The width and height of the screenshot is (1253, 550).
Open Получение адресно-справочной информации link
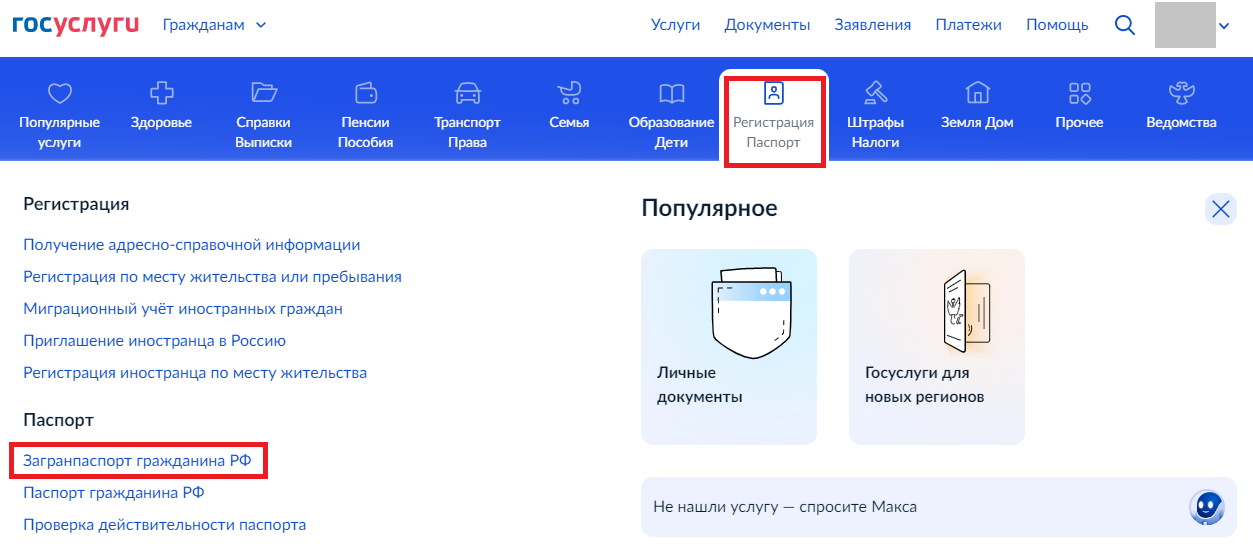(x=192, y=244)
